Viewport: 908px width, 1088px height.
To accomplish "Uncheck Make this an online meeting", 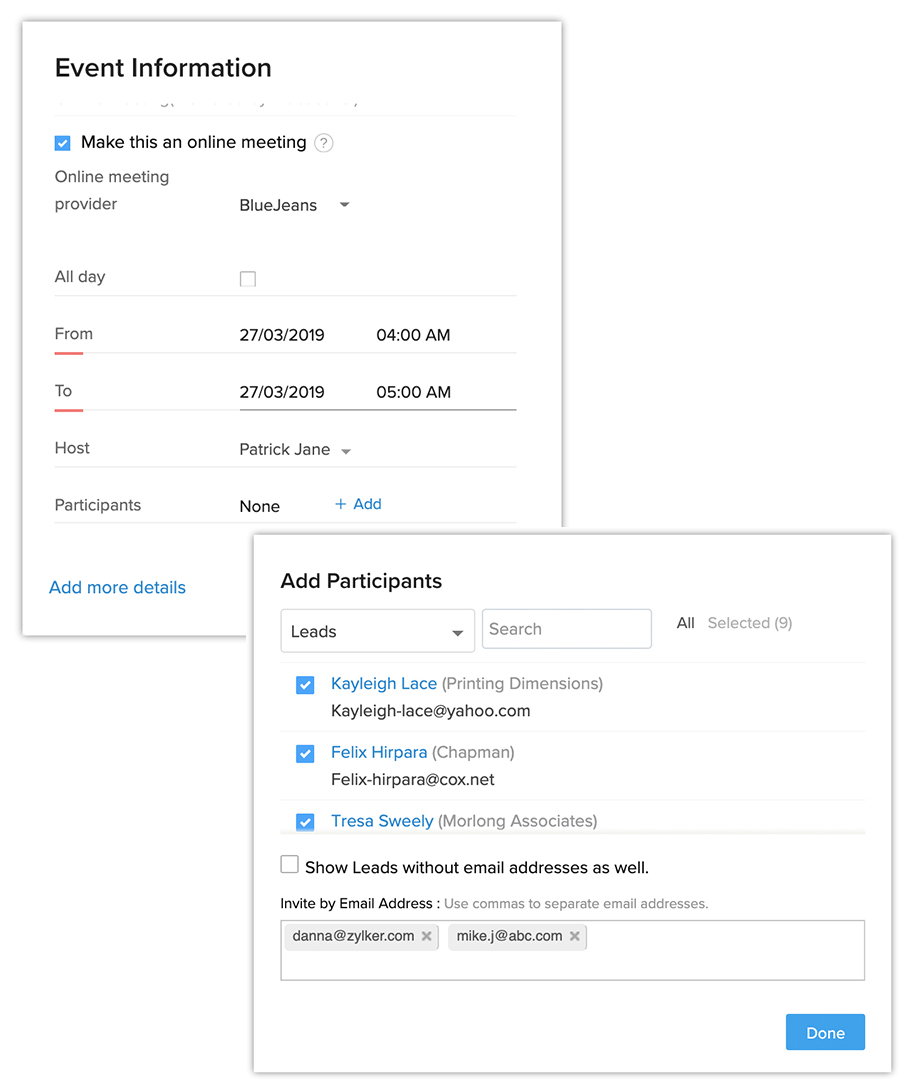I will [63, 143].
